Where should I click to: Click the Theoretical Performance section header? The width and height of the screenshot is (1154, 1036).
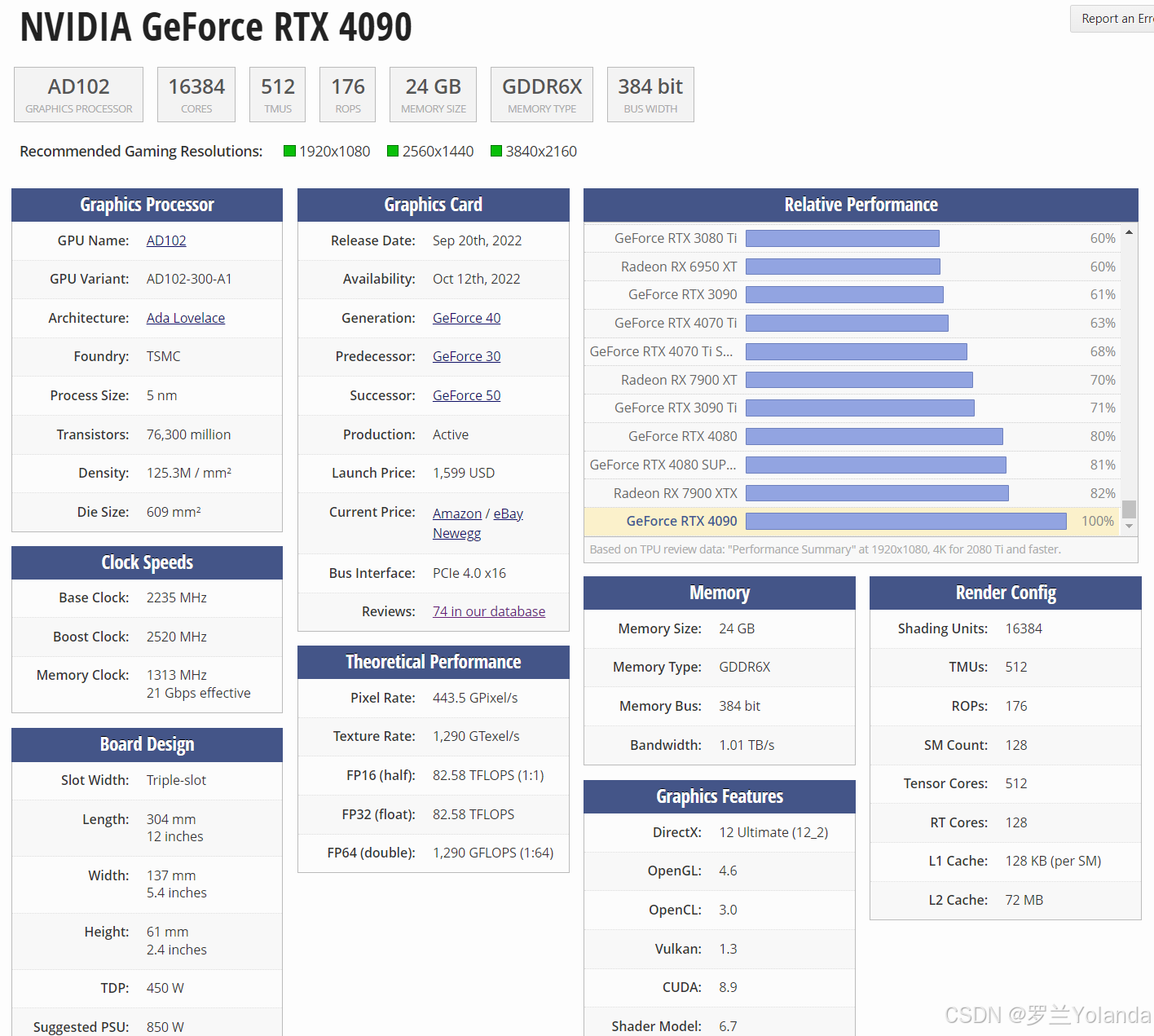click(434, 662)
